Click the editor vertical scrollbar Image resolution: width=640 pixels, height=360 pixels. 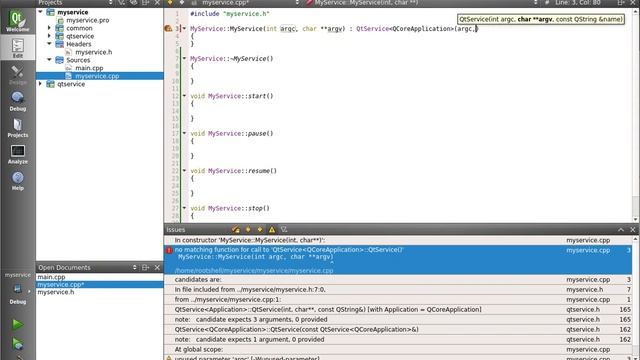point(636,115)
